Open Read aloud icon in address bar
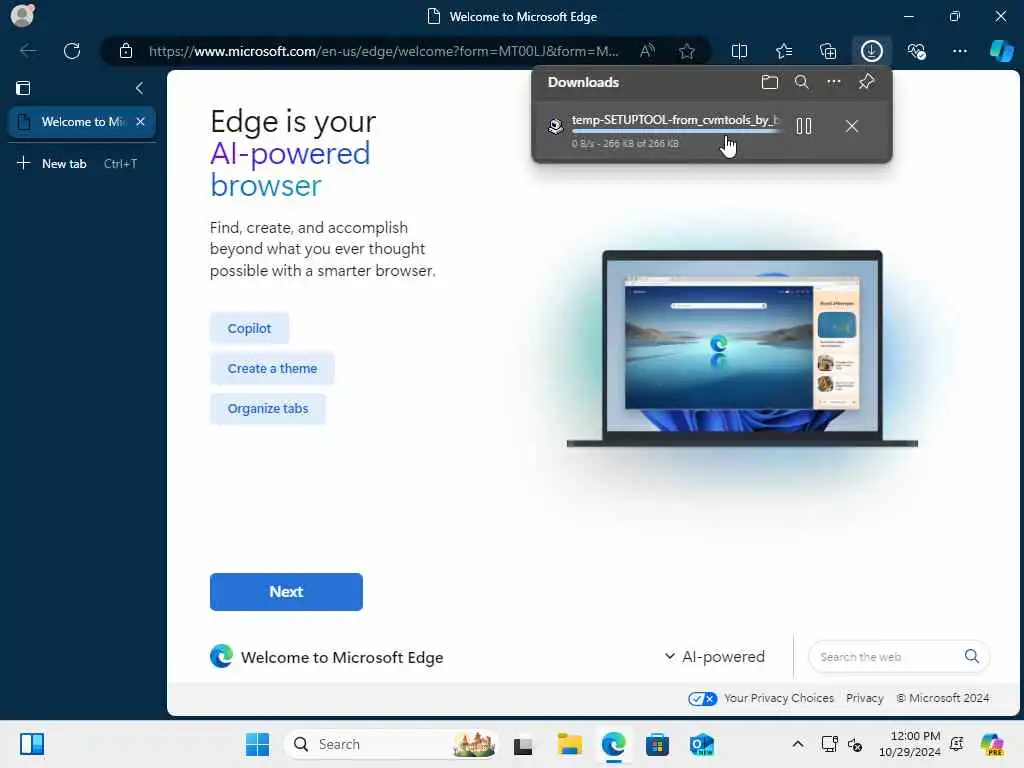The width and height of the screenshot is (1024, 768). coord(647,51)
